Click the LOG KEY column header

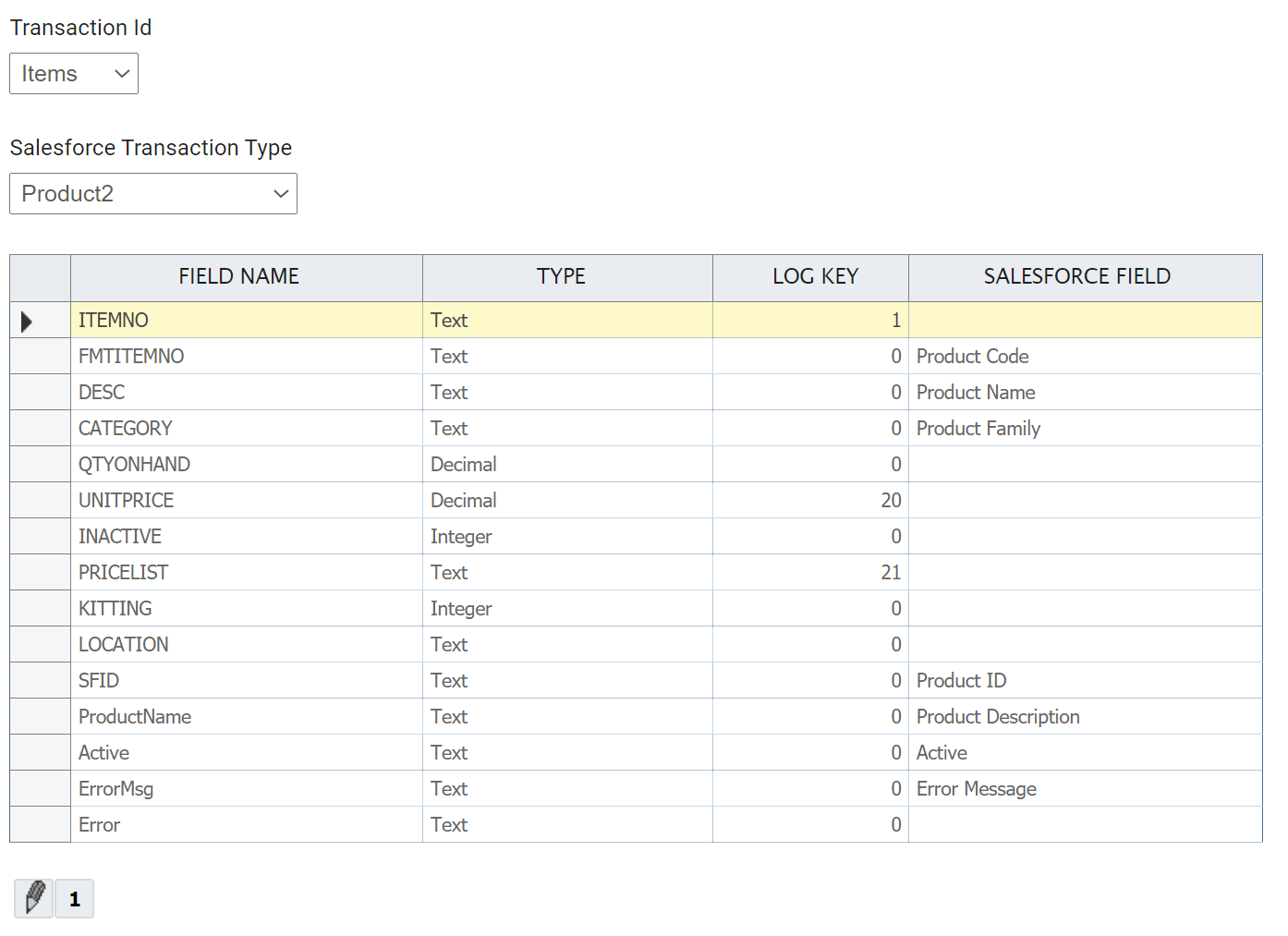(815, 276)
